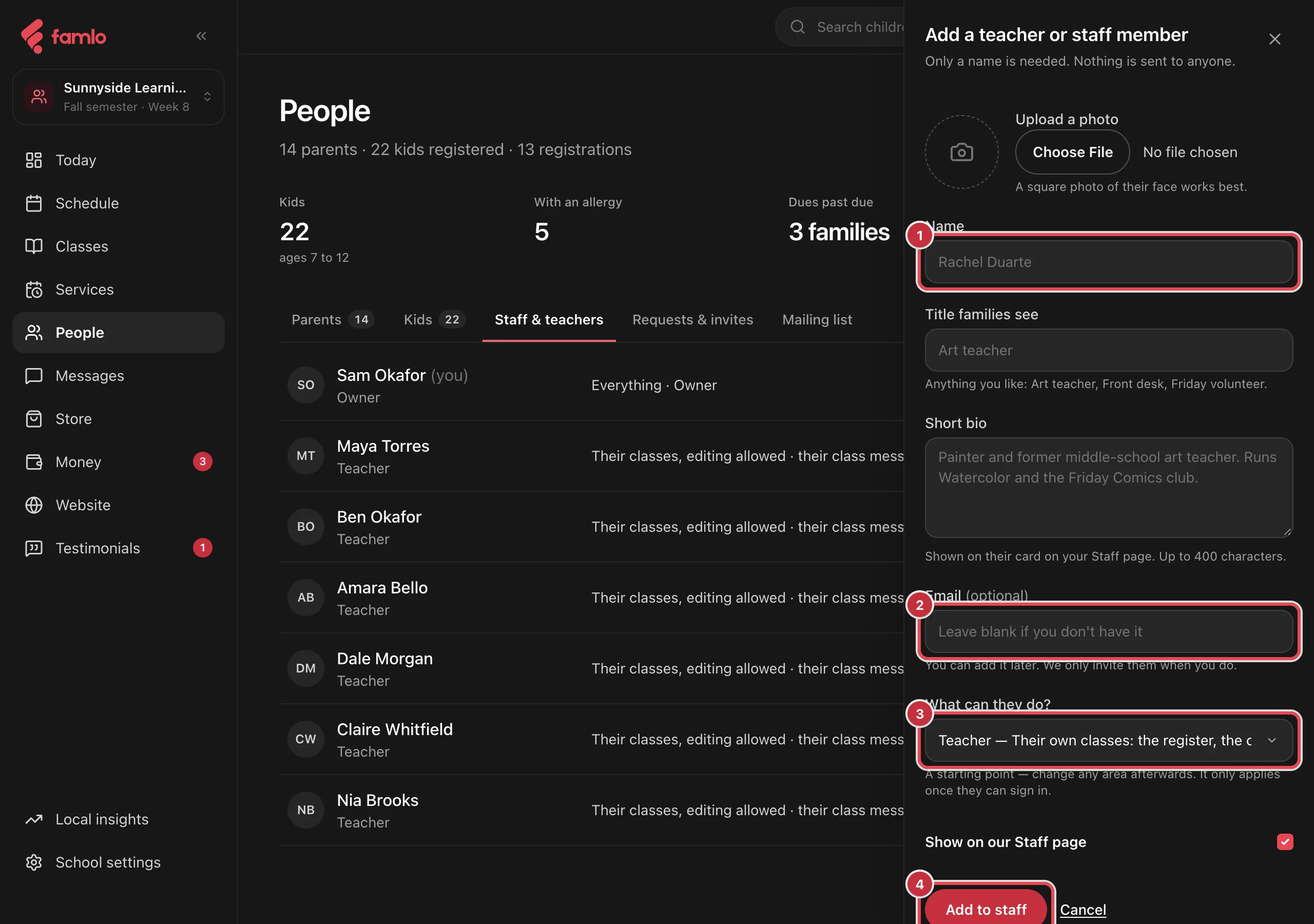The width and height of the screenshot is (1314, 924).
Task: Open Claire Whitfield staff row
Action: pos(591,740)
